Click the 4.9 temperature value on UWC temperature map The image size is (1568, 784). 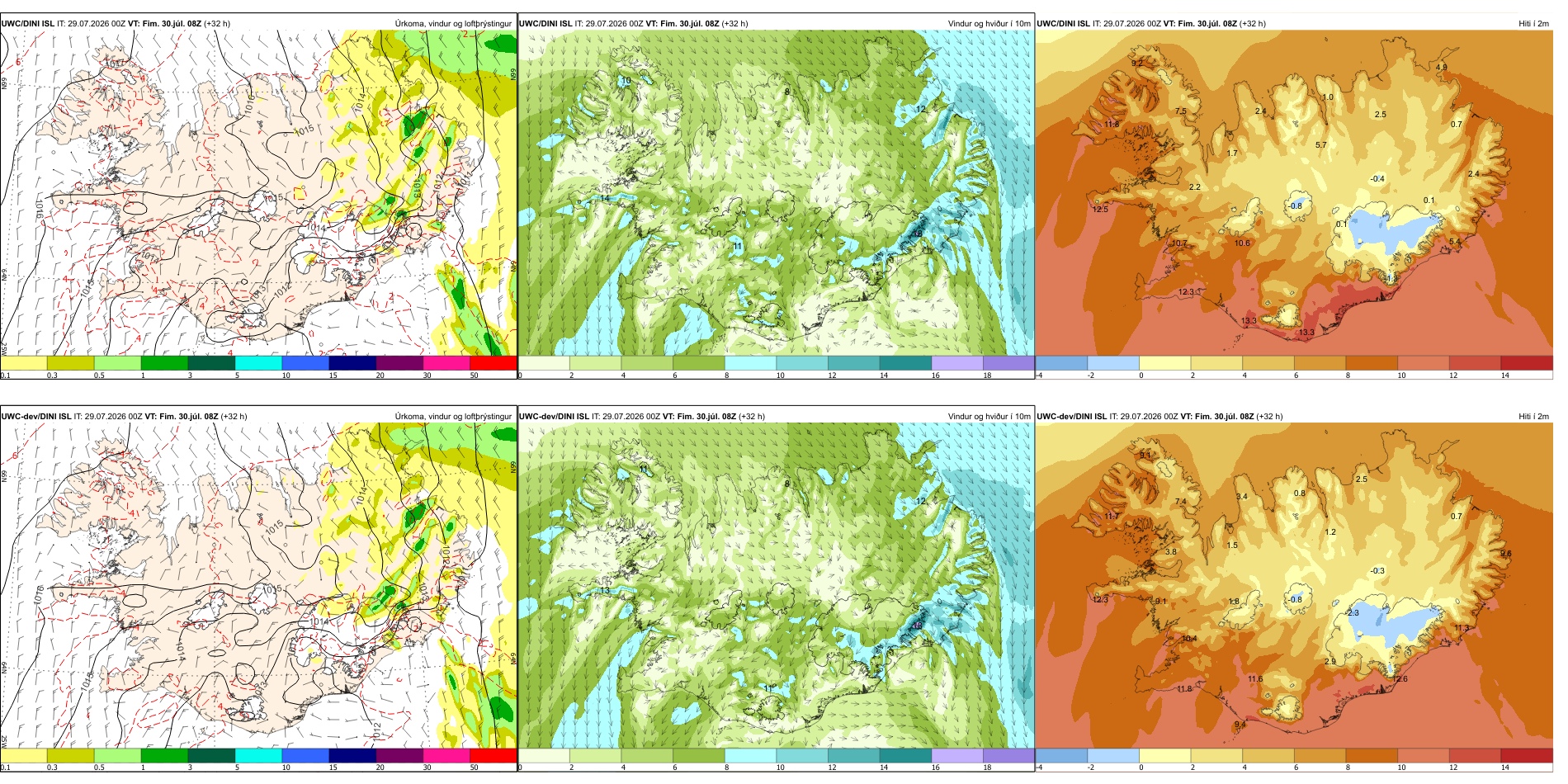[1442, 68]
